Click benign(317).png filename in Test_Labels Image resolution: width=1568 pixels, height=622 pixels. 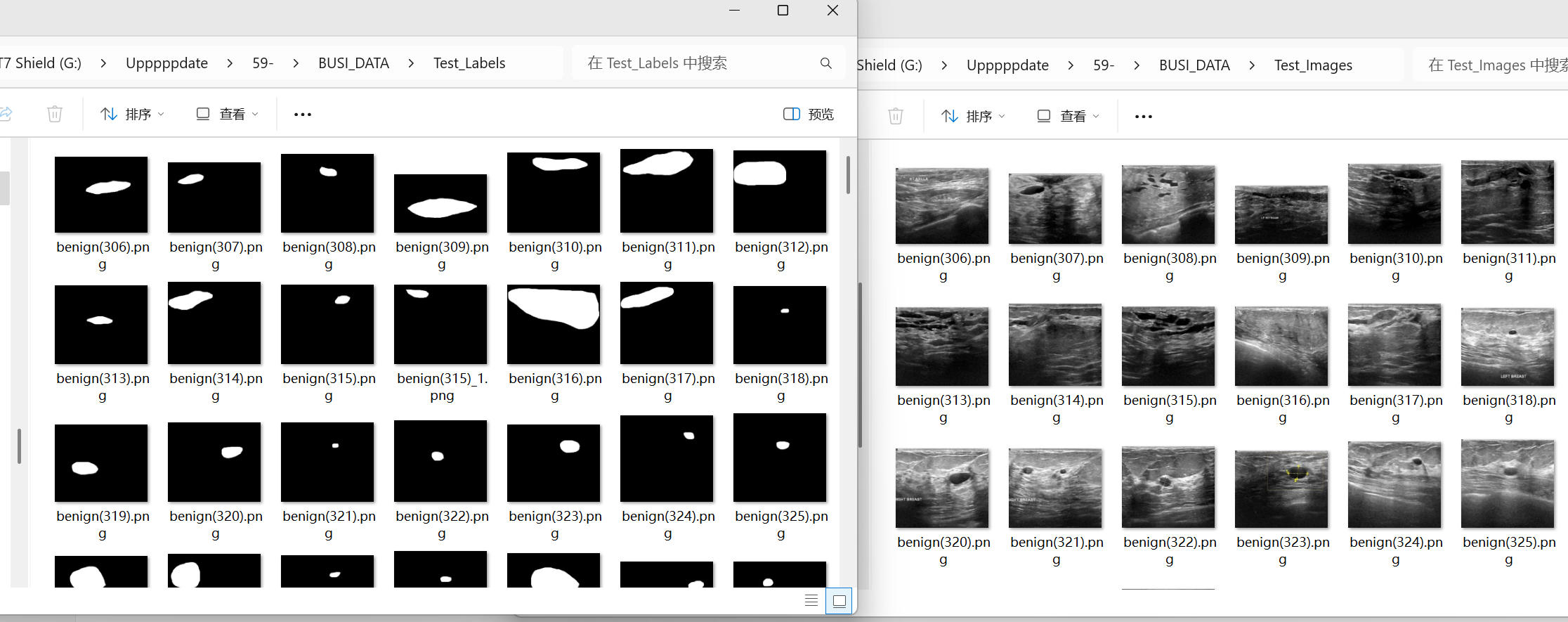coord(668,387)
